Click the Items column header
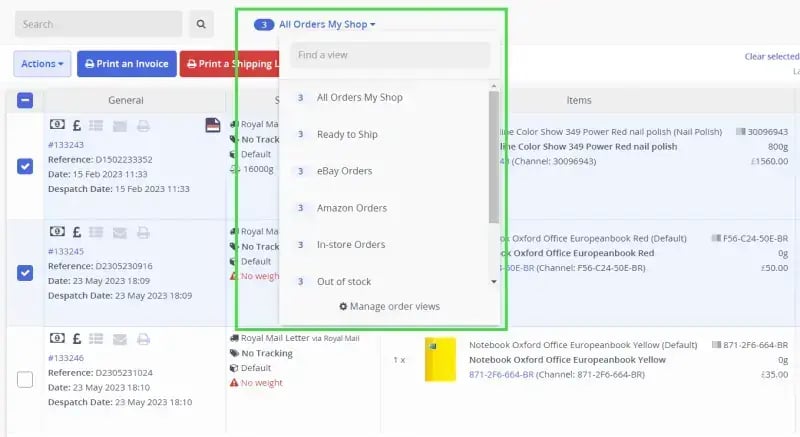This screenshot has width=800, height=437. pos(579,100)
